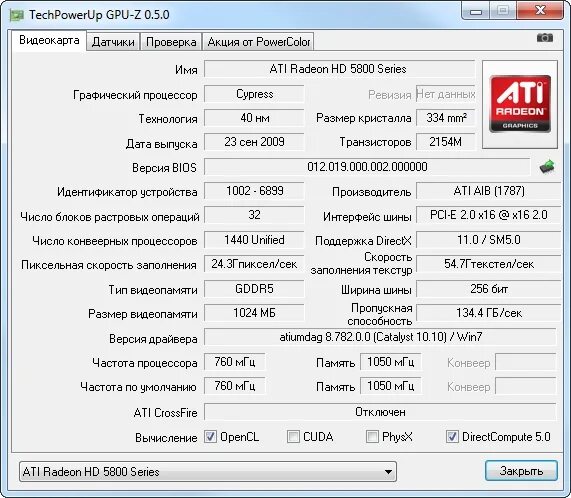Click the 760 мГц Частота по умолчанию field
This screenshot has width=571, height=498.
[x=235, y=386]
